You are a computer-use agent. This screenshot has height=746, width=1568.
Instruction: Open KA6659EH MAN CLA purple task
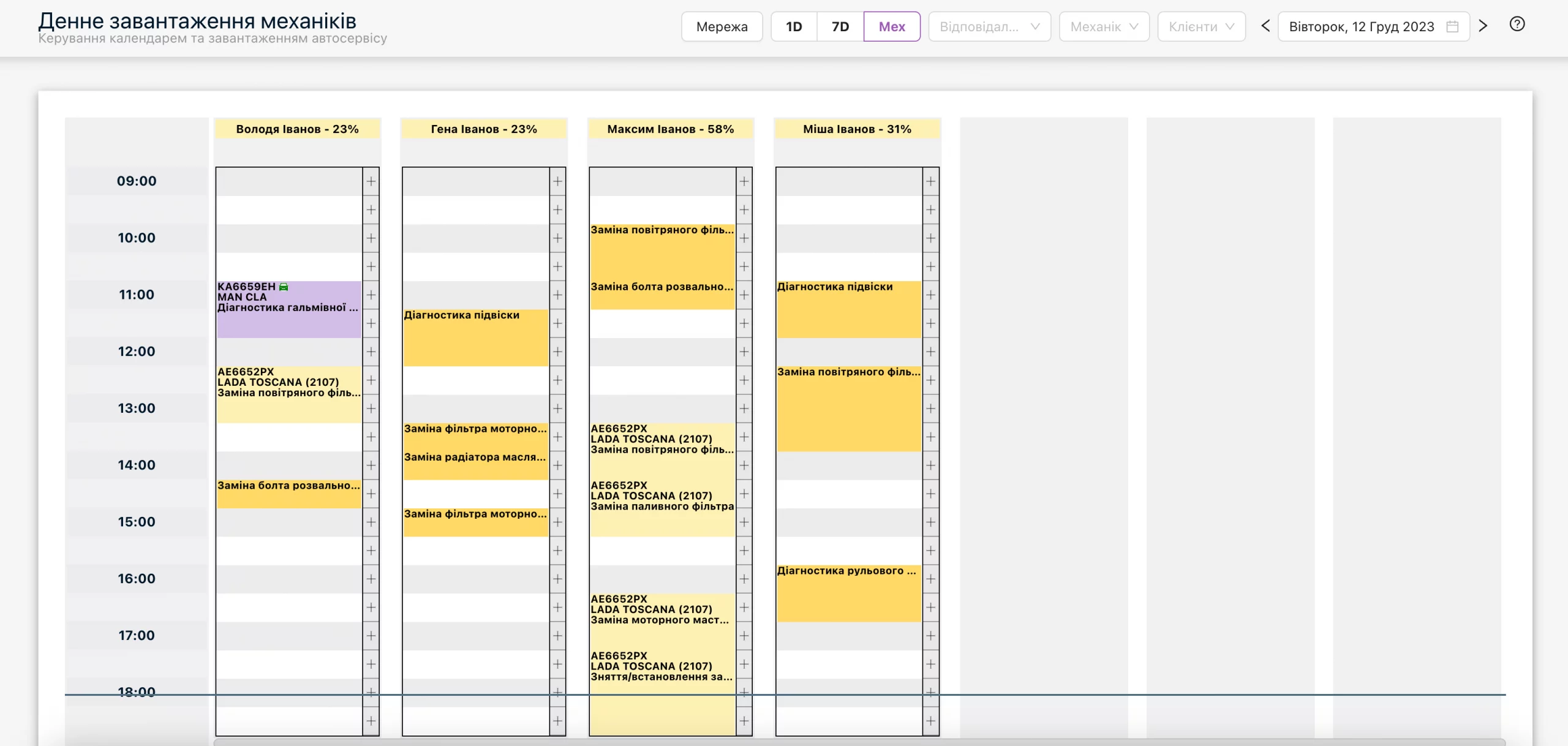tap(289, 309)
